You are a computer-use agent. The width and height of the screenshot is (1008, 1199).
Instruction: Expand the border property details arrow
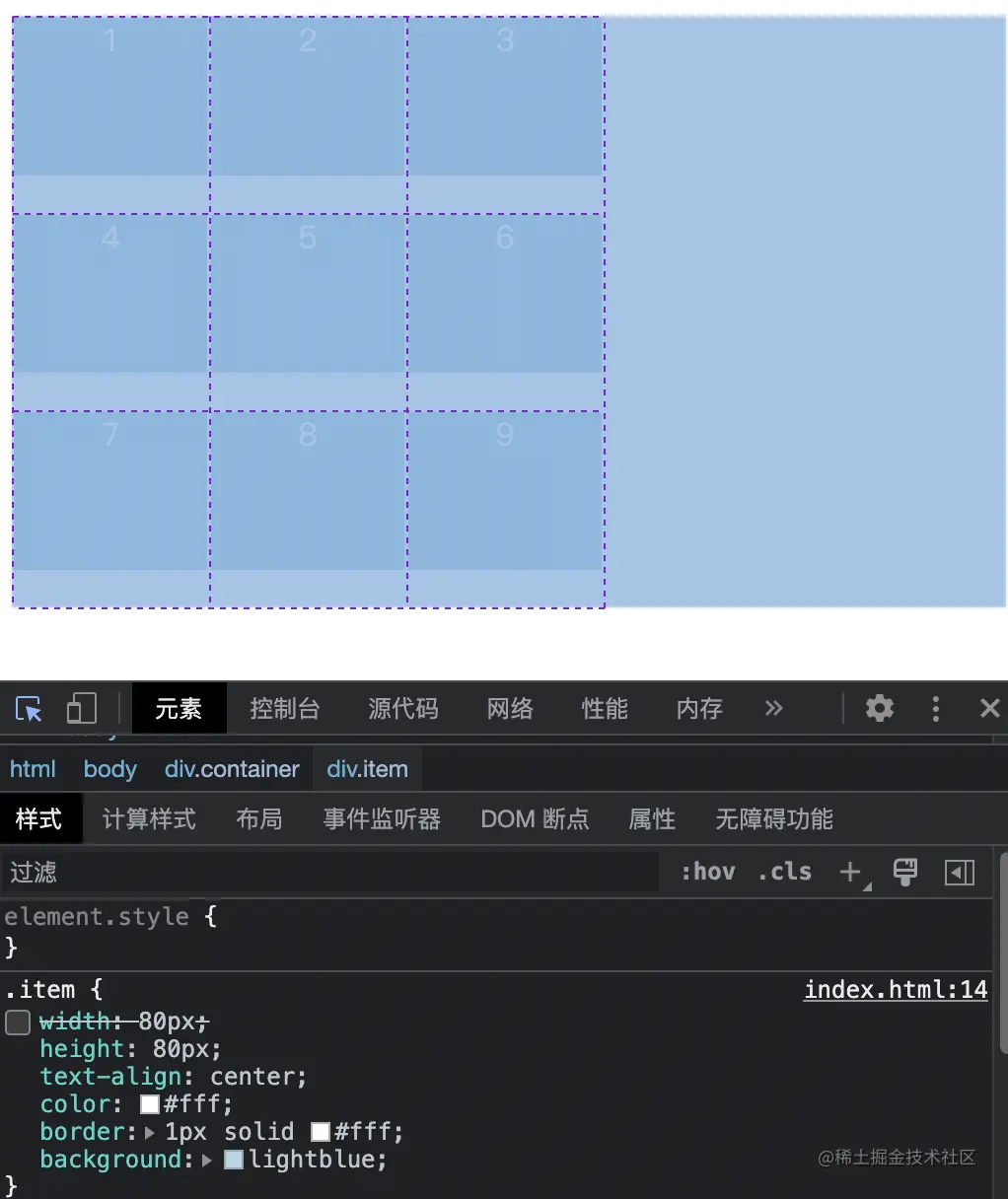click(x=149, y=1132)
